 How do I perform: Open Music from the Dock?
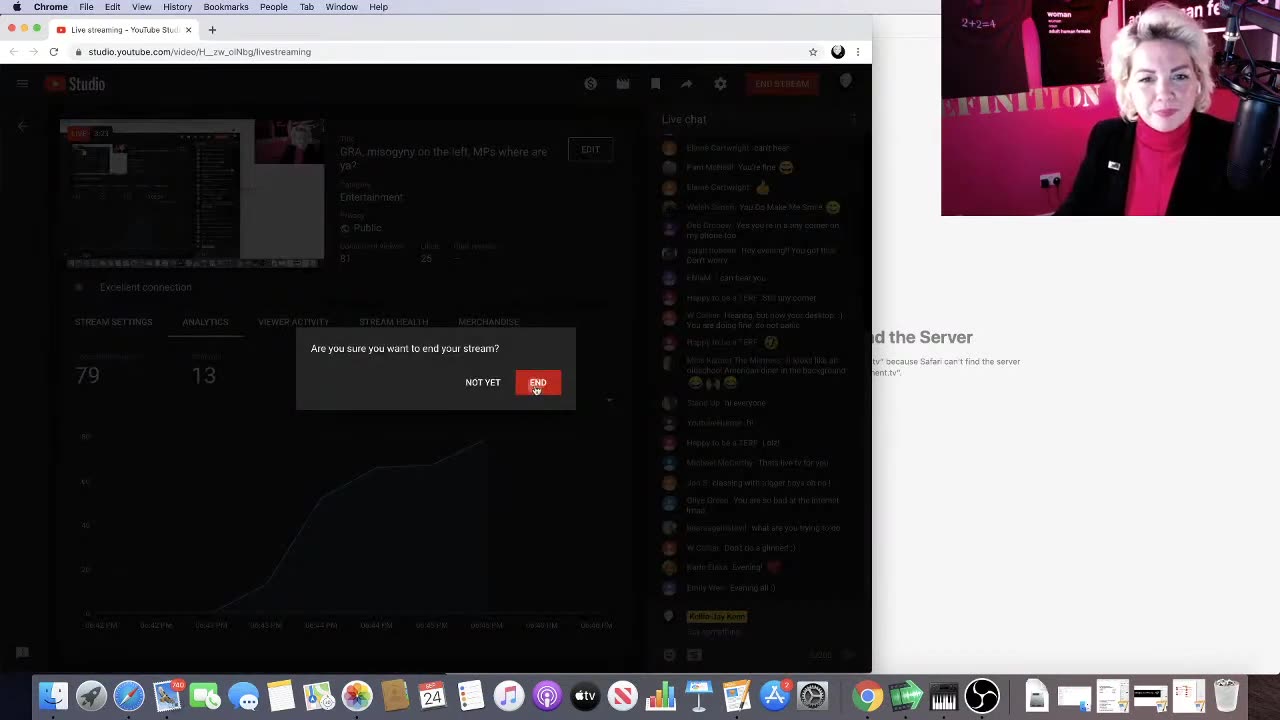coord(509,695)
